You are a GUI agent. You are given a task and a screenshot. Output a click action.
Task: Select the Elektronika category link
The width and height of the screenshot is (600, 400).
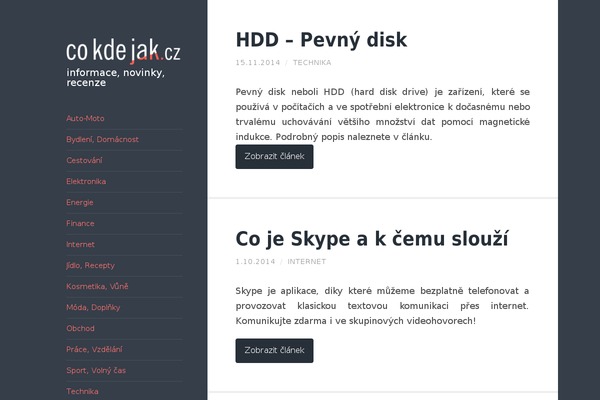click(86, 181)
